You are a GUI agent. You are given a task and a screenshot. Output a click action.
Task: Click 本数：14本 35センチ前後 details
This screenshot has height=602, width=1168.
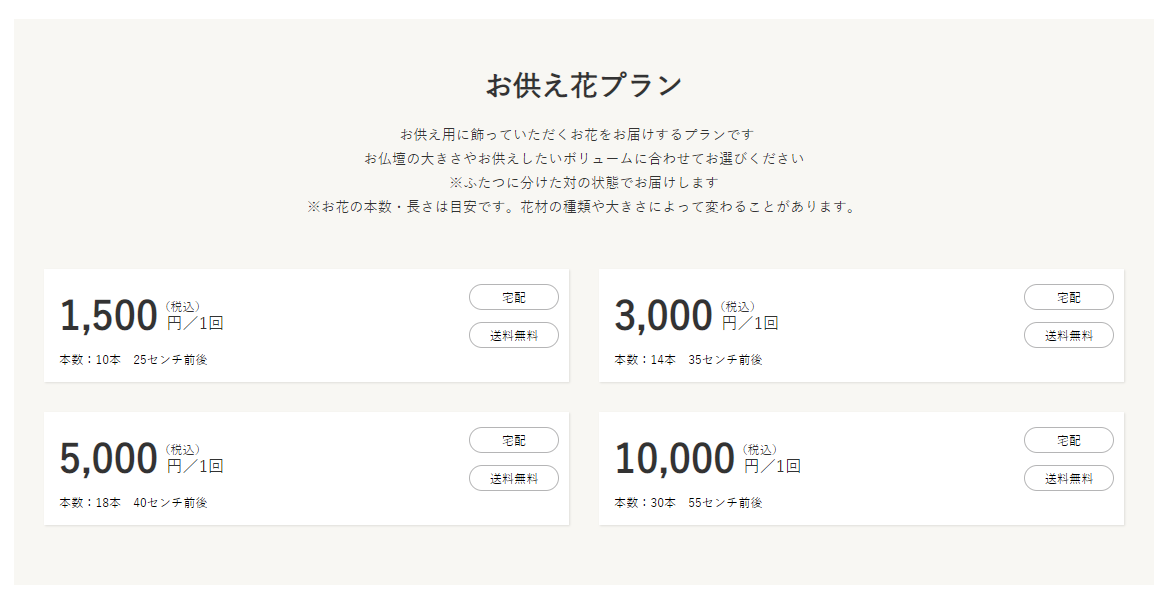(688, 360)
